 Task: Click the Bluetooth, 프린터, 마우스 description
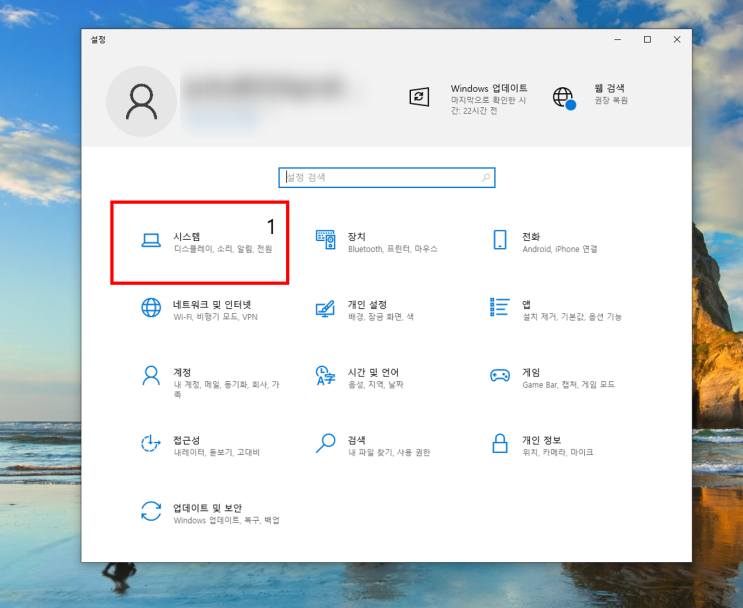[393, 249]
